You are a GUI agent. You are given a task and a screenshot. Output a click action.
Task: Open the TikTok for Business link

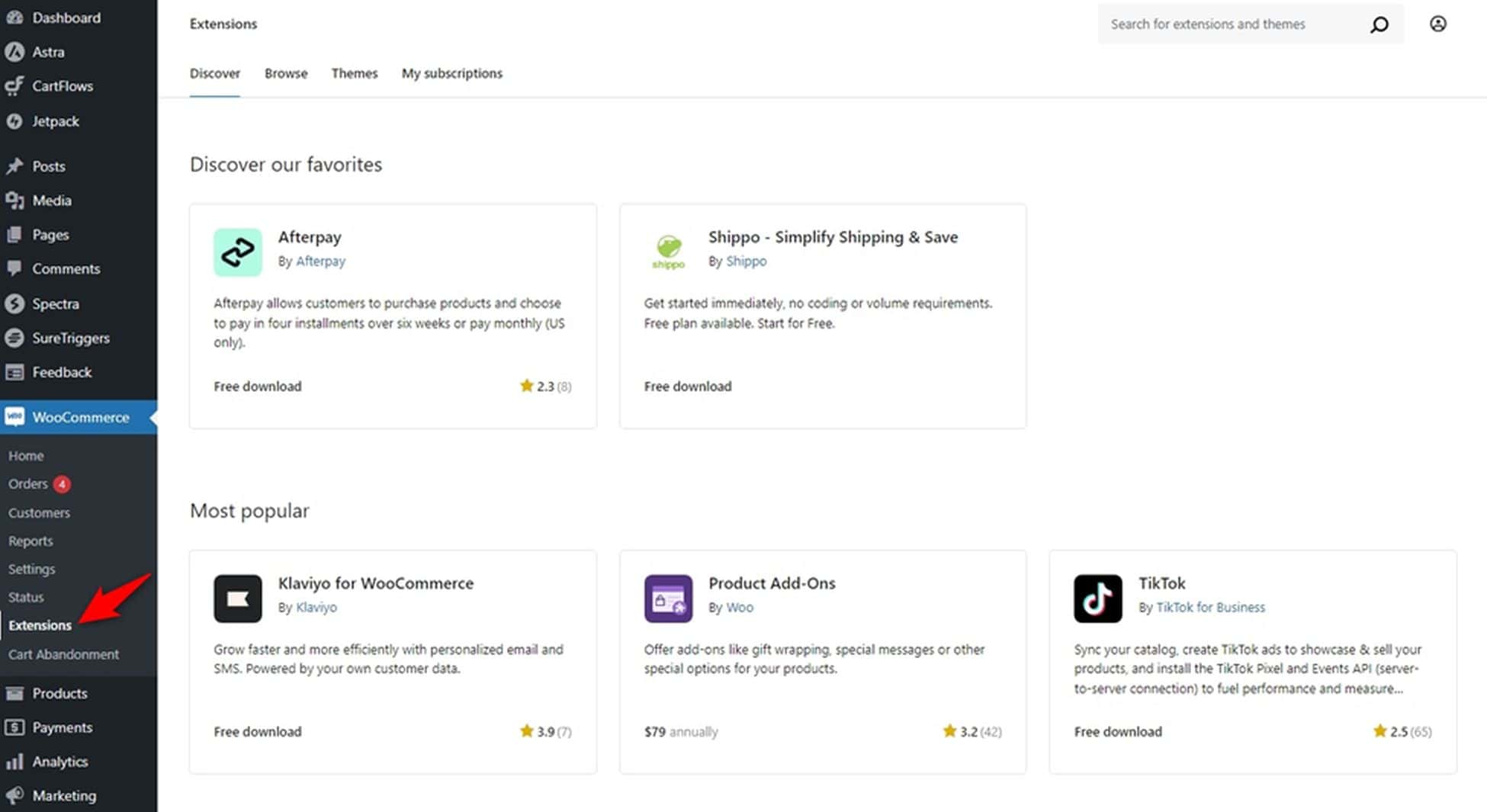1210,607
